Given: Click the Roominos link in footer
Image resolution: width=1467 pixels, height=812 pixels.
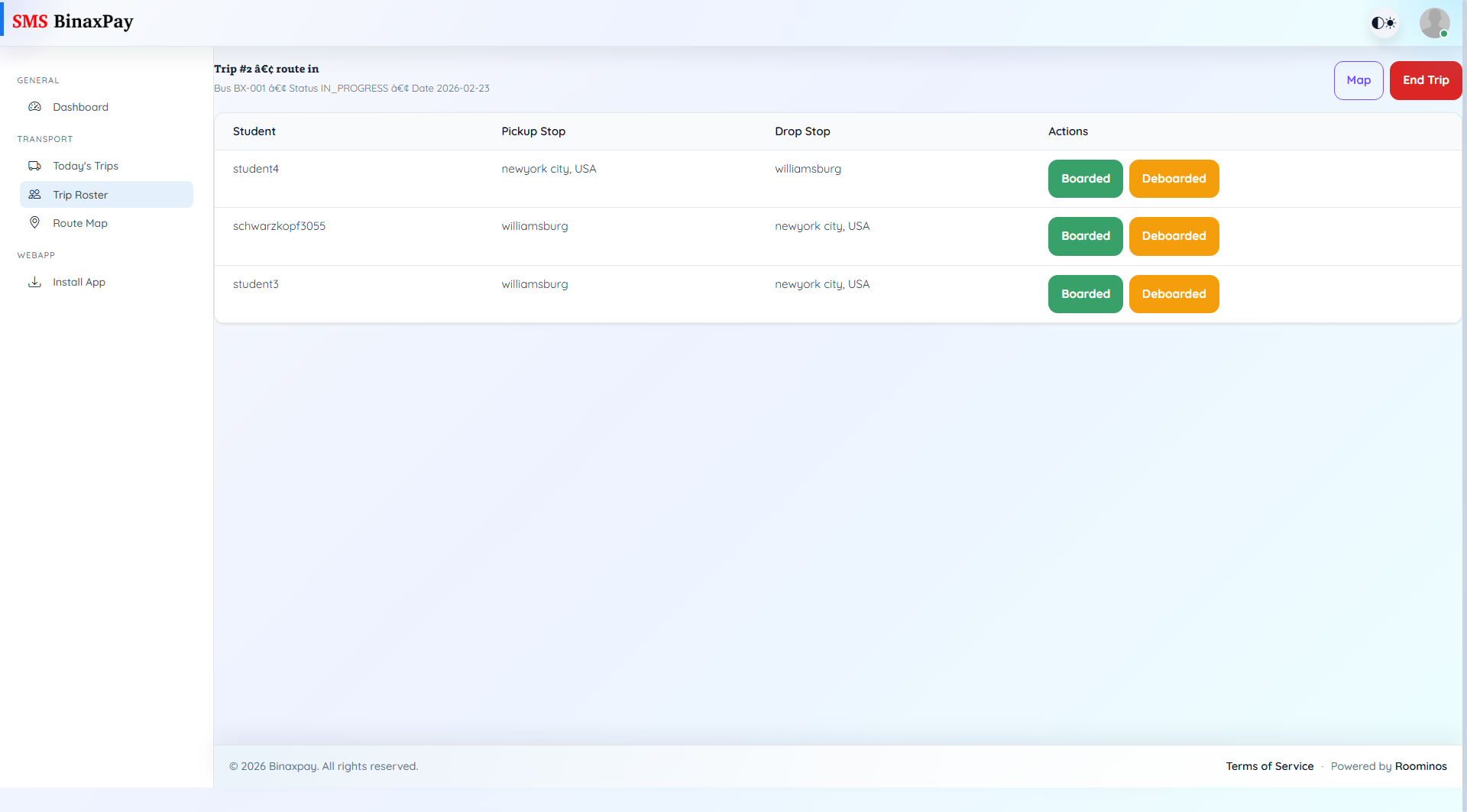Looking at the screenshot, I should (1420, 766).
